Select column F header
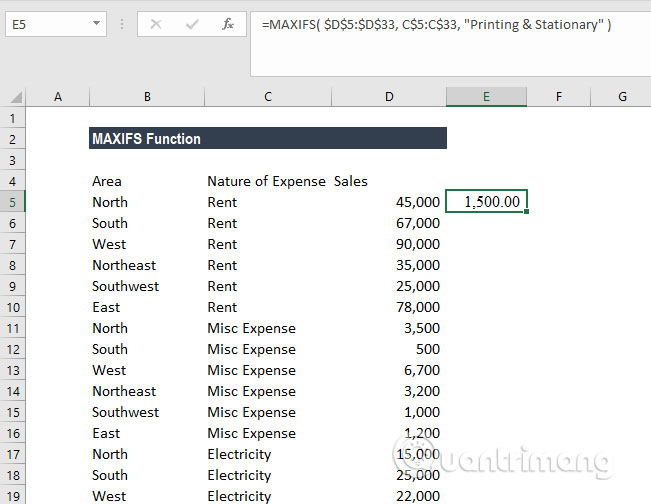This screenshot has height=504, width=651. (559, 97)
